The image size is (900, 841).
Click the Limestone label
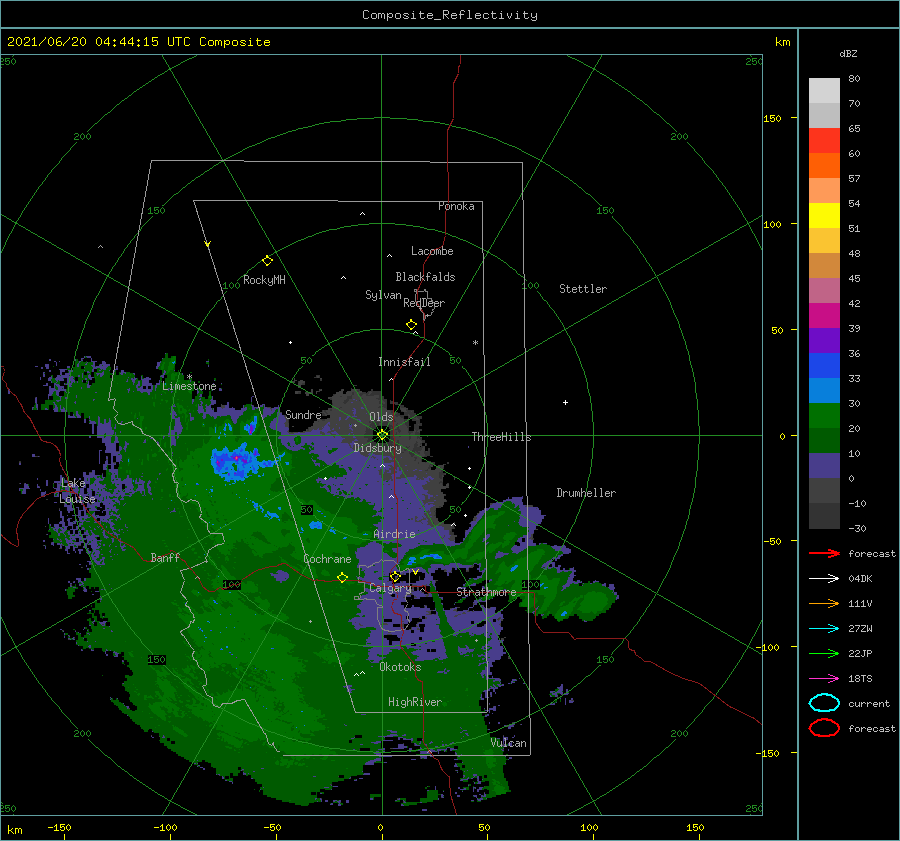click(189, 386)
